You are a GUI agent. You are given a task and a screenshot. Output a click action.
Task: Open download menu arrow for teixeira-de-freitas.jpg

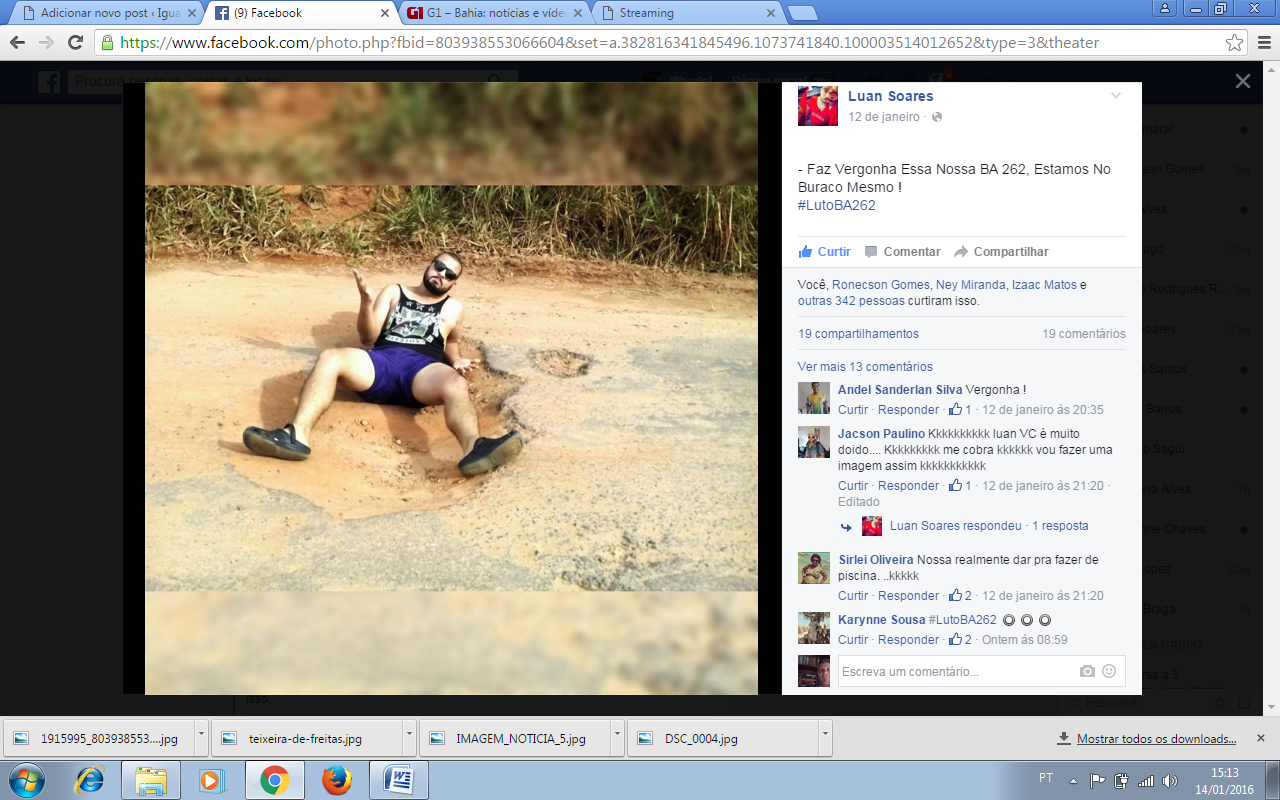pos(410,738)
